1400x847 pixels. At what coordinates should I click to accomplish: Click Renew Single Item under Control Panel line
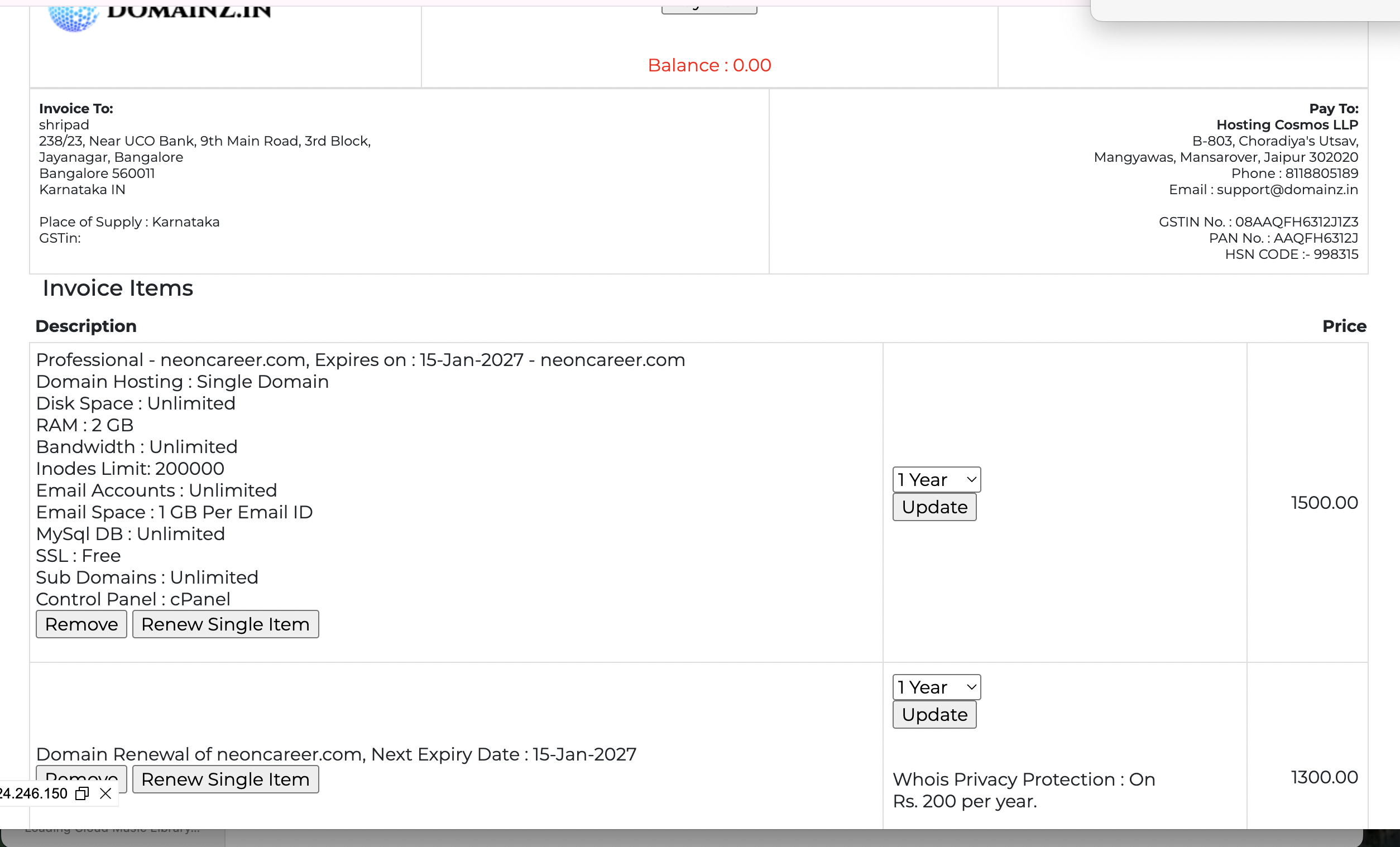tap(226, 624)
